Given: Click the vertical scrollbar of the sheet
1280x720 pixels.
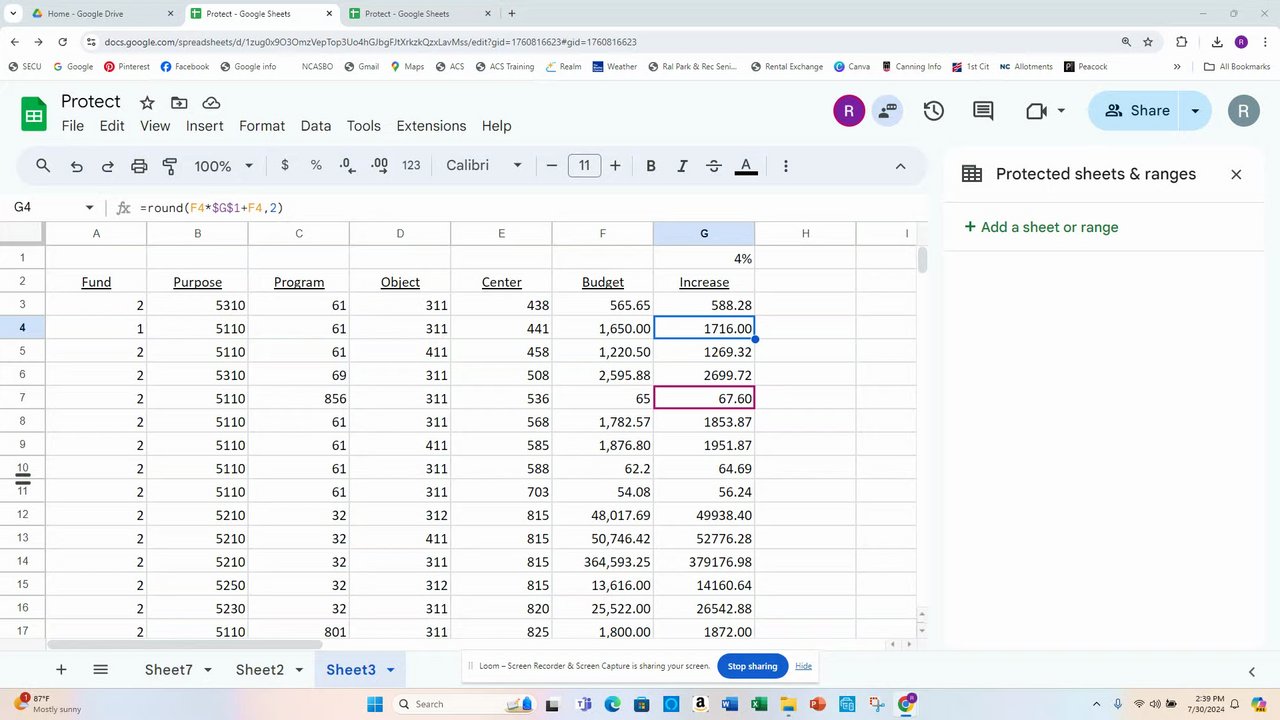Looking at the screenshot, I should pyautogui.click(x=922, y=258).
